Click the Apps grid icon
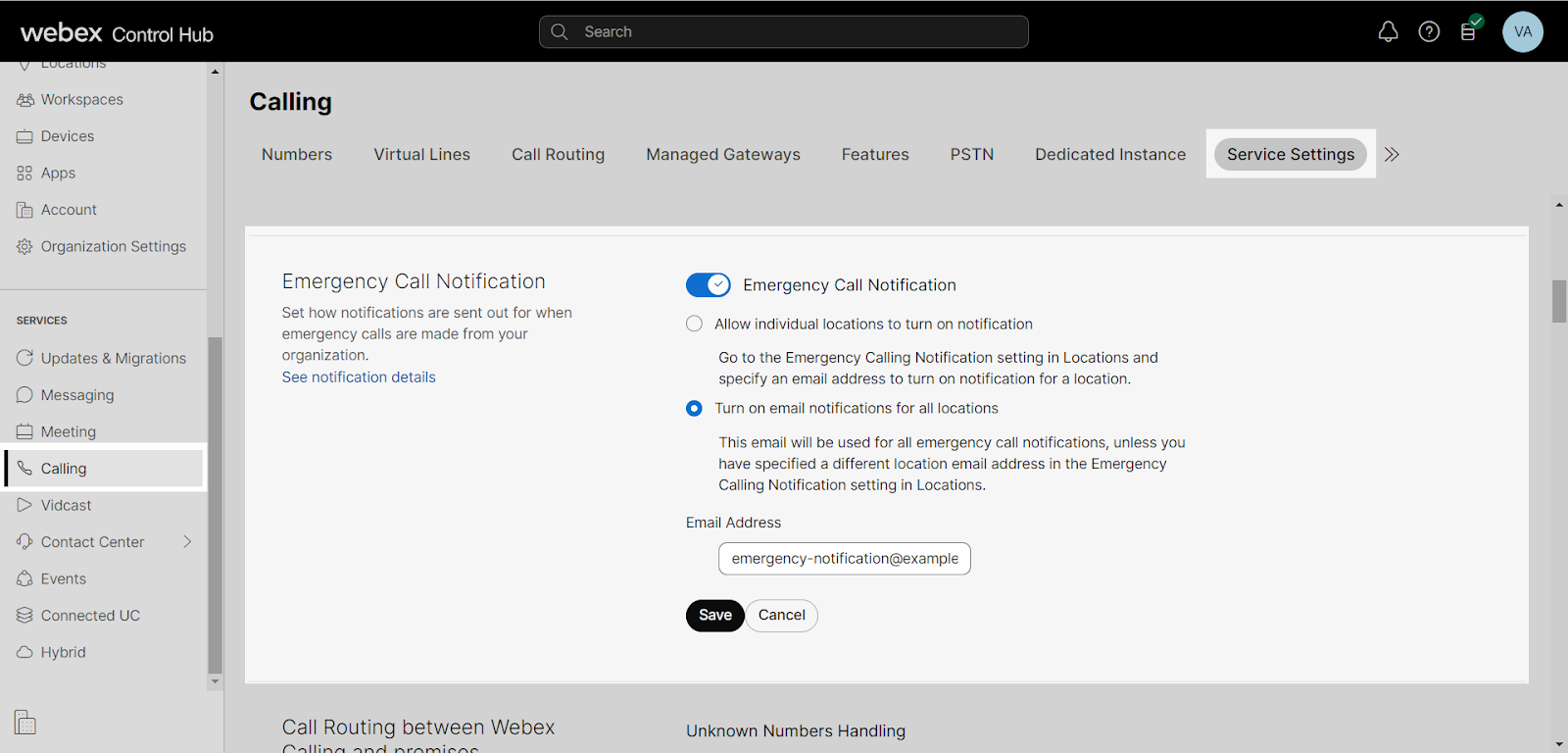The image size is (1568, 753). point(24,174)
